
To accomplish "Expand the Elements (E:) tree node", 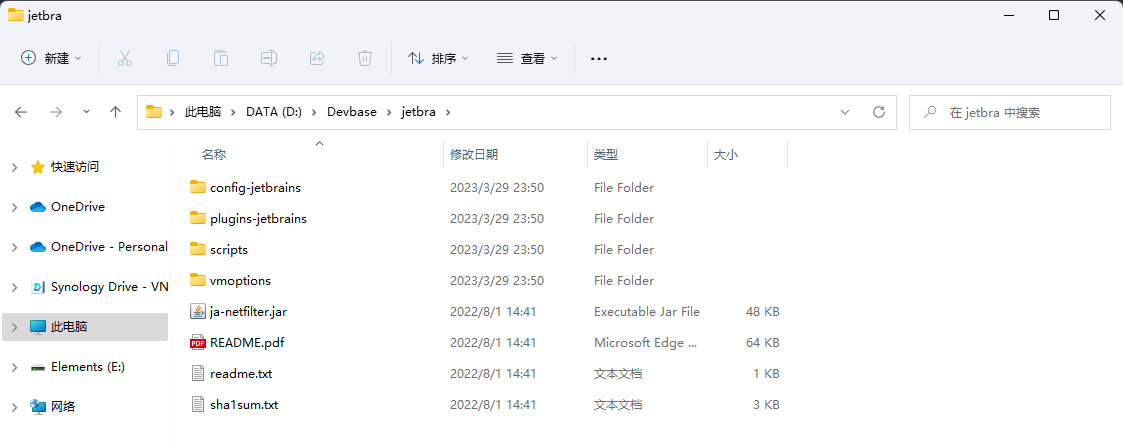I will click(x=15, y=367).
